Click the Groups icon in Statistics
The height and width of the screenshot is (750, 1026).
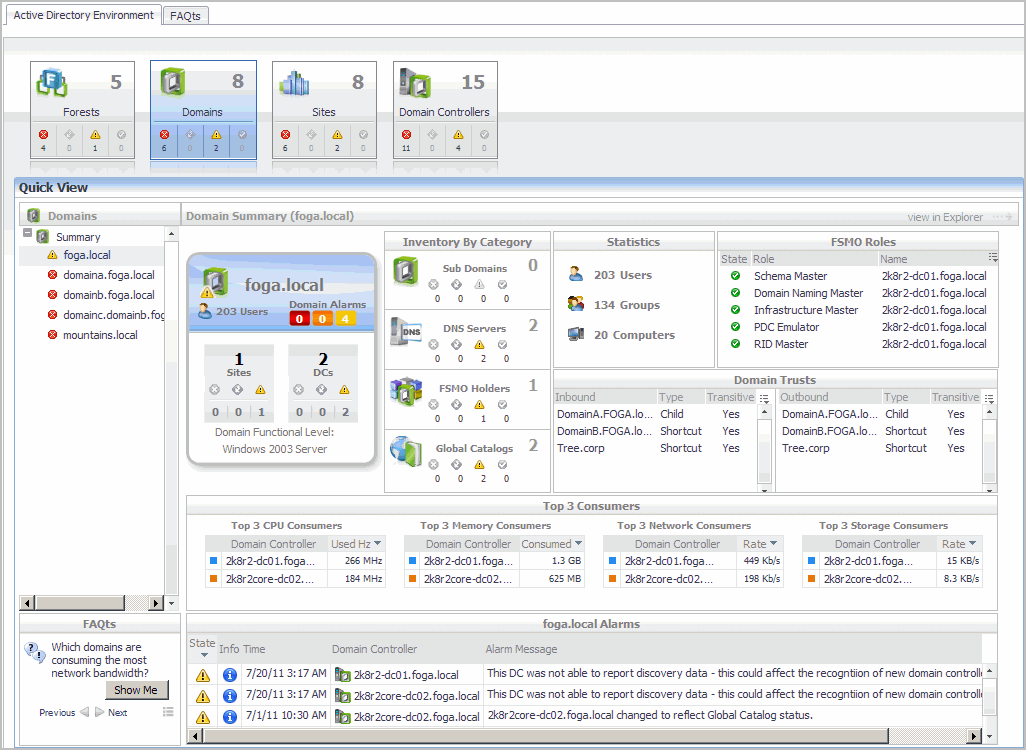click(576, 304)
